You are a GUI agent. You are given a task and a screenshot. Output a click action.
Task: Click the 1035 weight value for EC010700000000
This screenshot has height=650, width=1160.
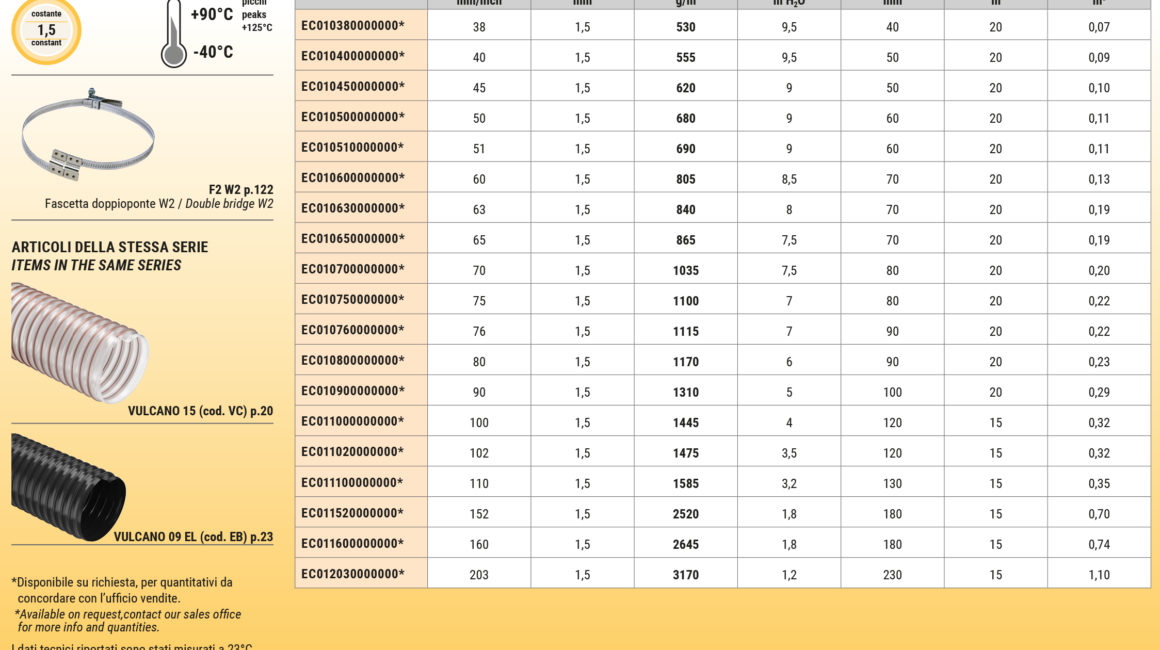click(x=686, y=271)
